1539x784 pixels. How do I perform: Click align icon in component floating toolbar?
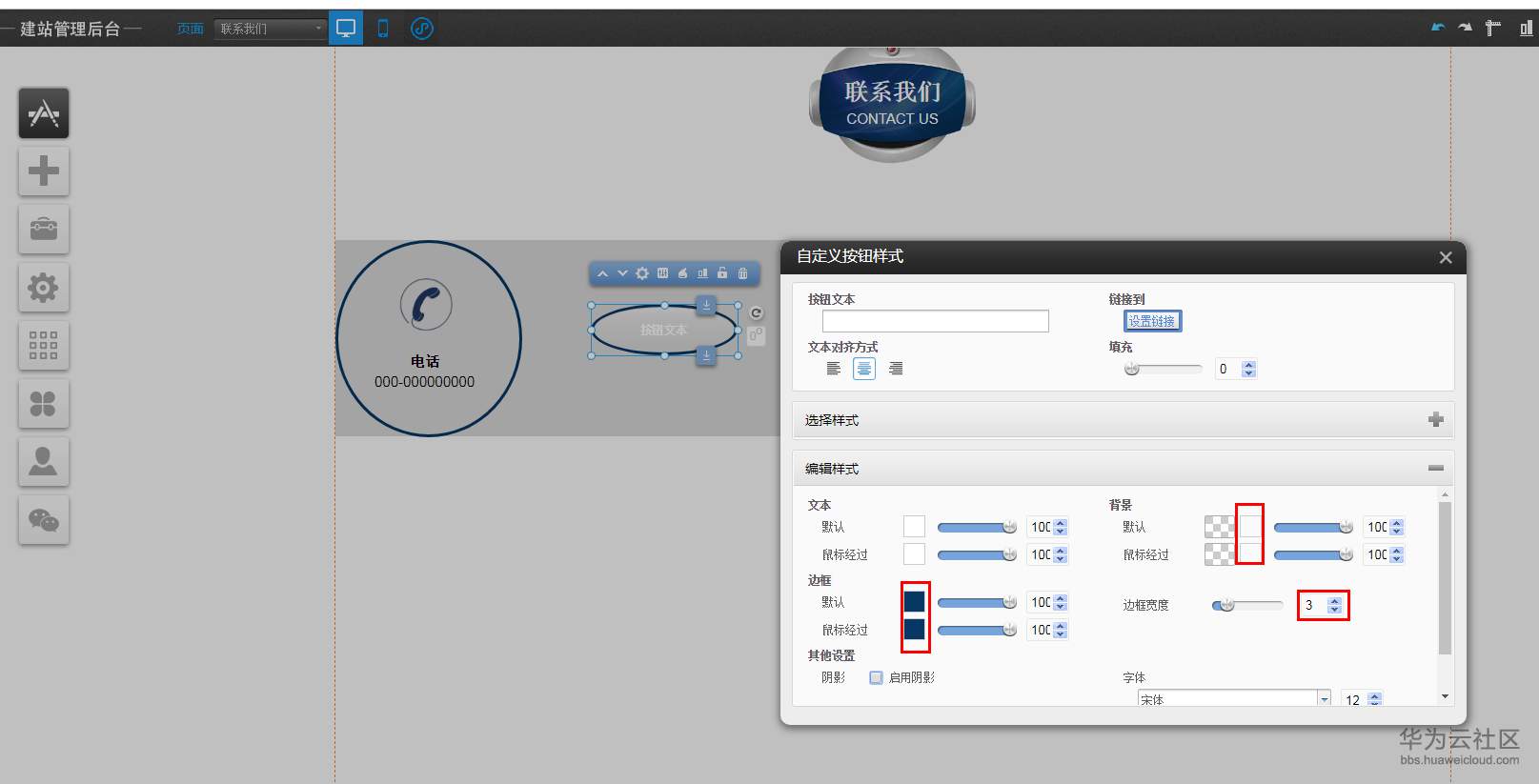tap(702, 273)
